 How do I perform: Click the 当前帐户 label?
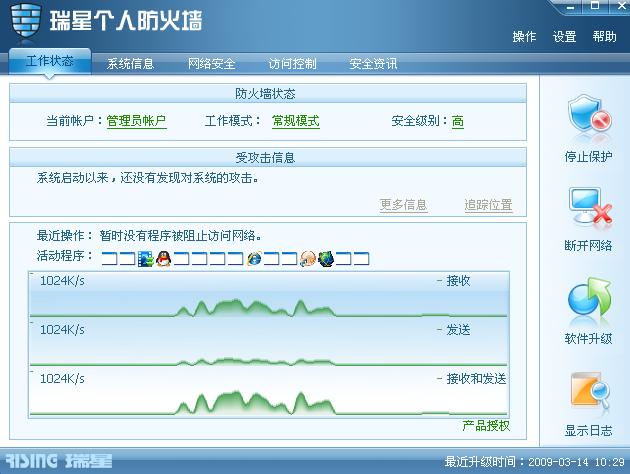tap(74, 121)
